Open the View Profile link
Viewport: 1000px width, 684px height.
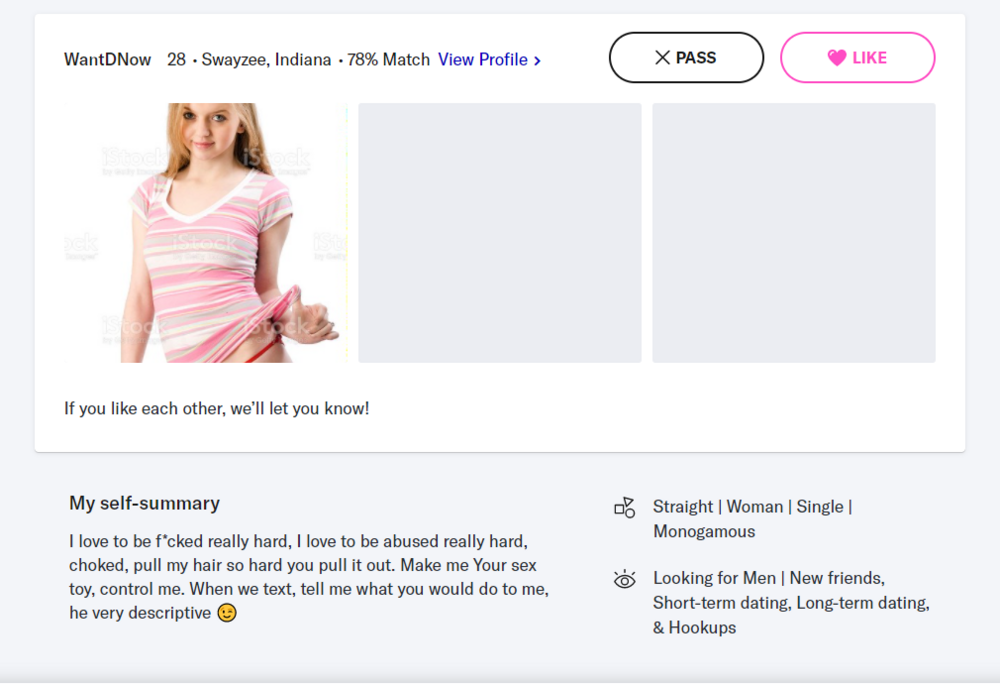[483, 60]
